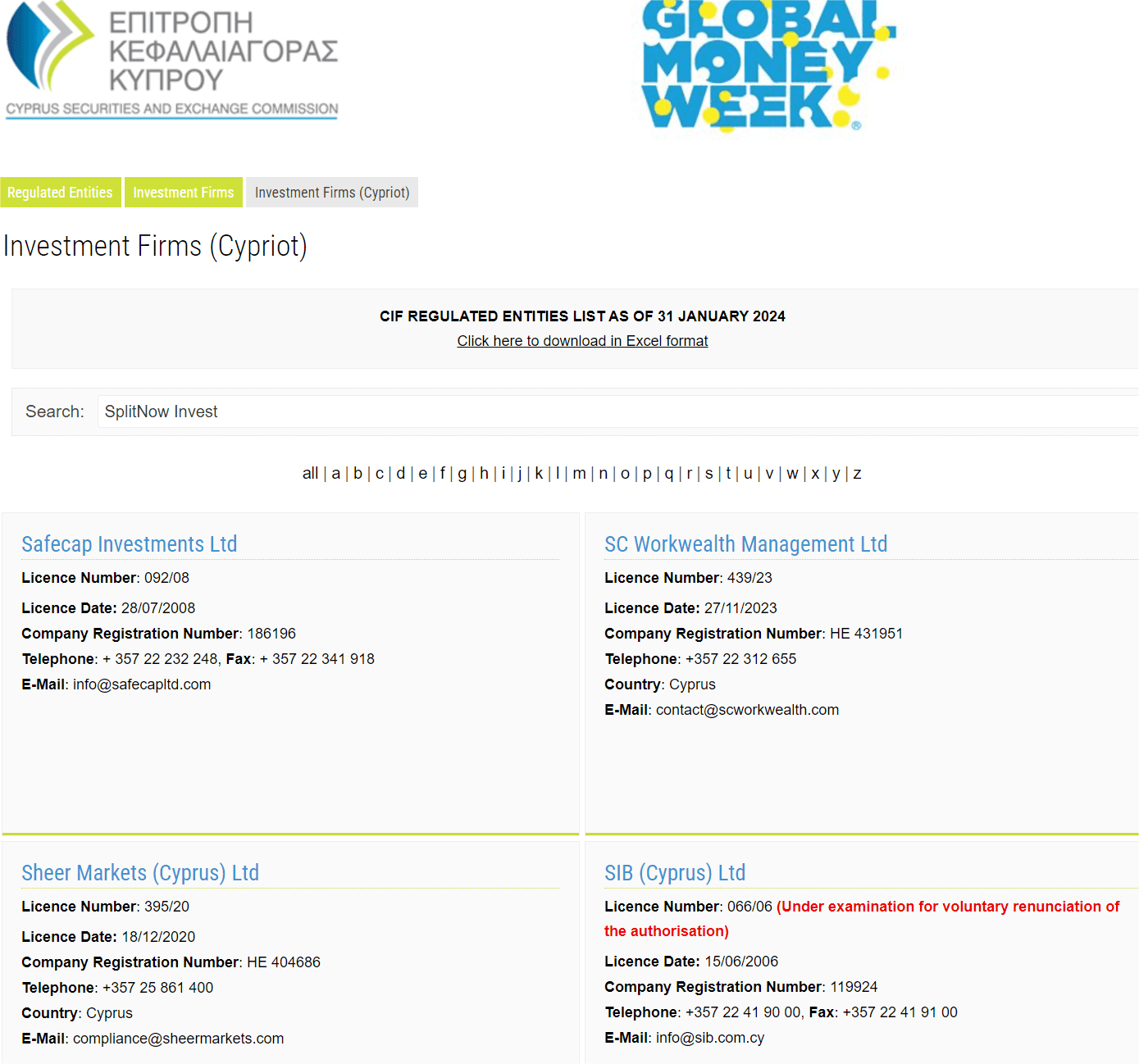Filter firms by letter w

click(x=793, y=474)
